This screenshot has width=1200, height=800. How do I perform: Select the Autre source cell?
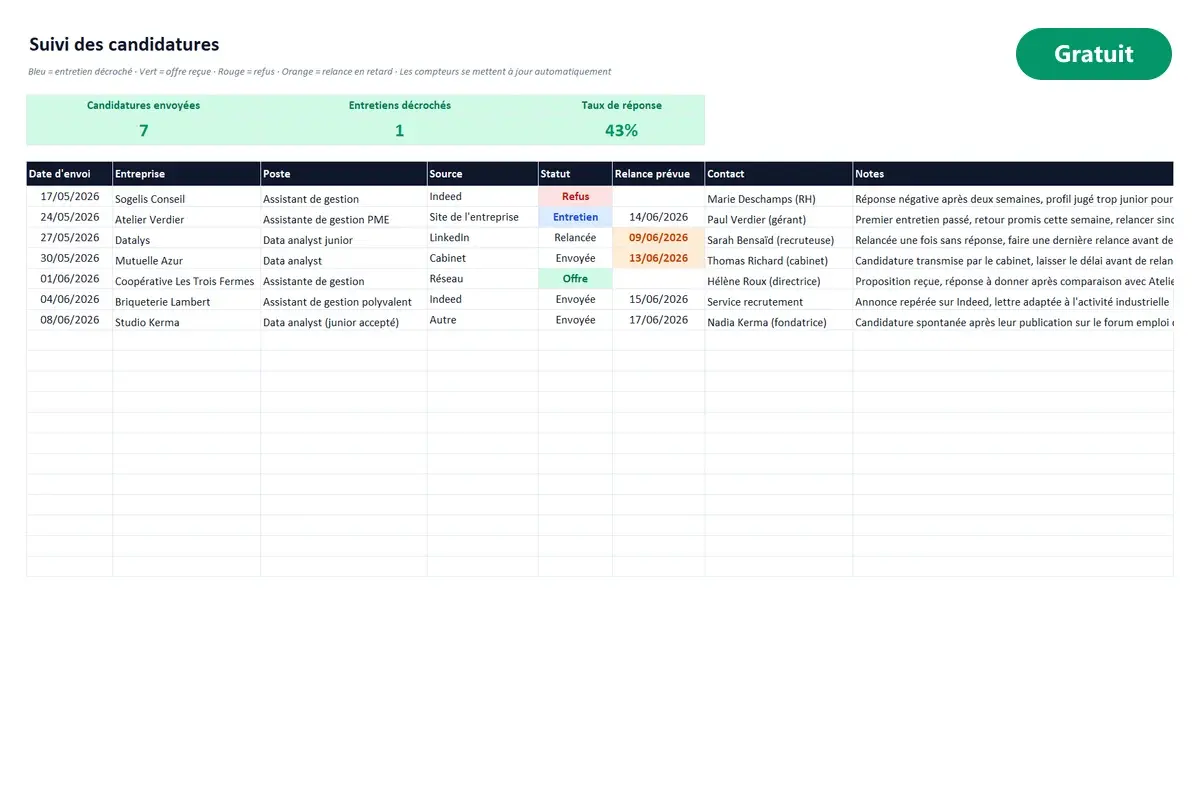483,320
